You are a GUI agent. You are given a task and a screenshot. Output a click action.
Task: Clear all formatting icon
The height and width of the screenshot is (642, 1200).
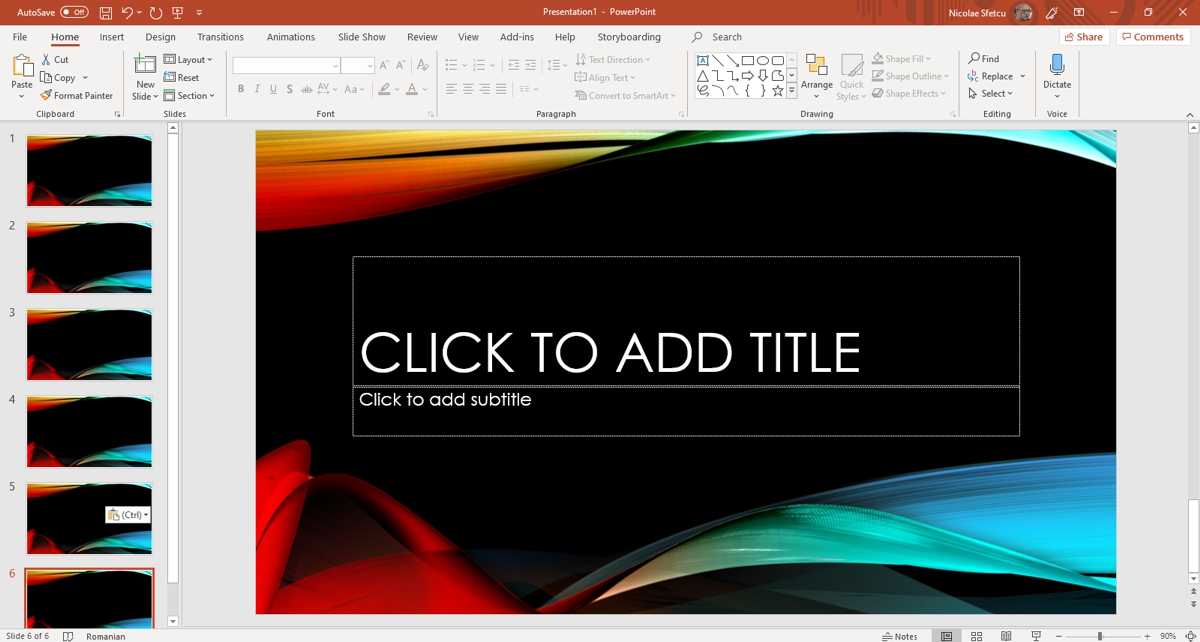[422, 65]
